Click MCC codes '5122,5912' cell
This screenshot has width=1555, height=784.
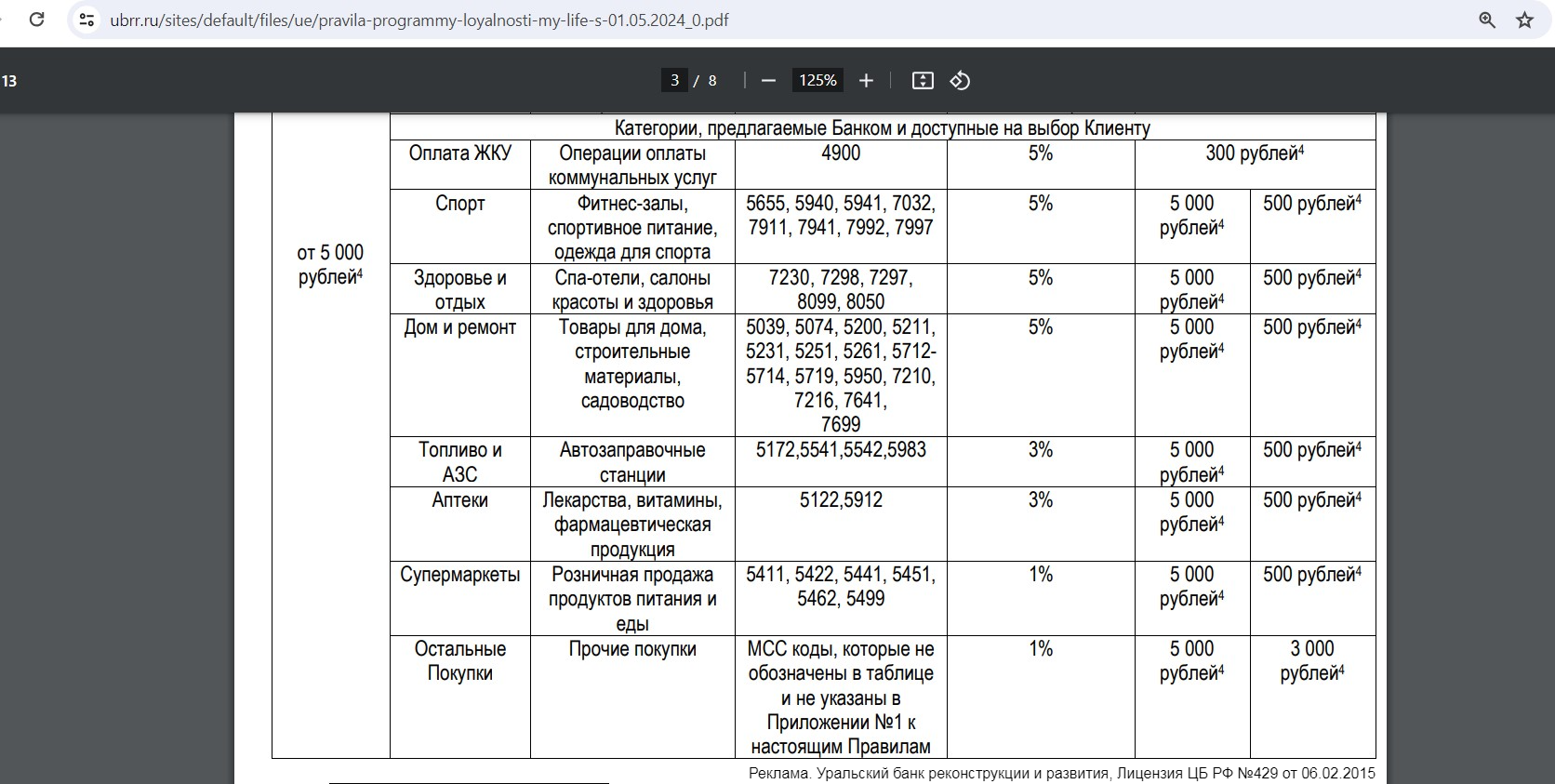[x=841, y=524]
